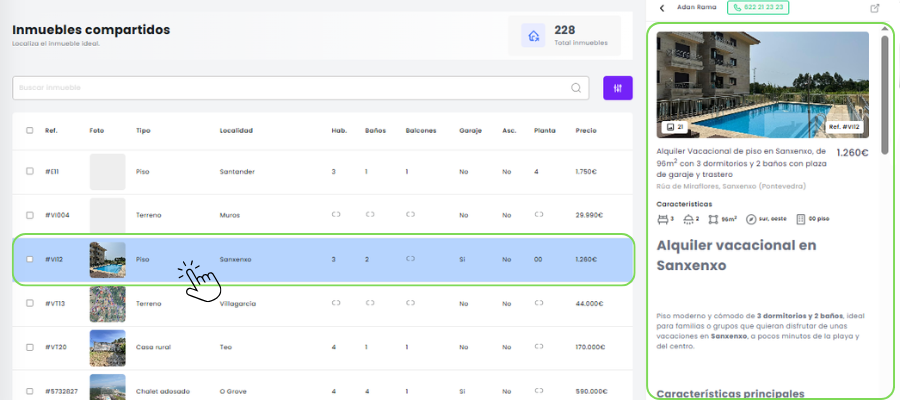The height and width of the screenshot is (400, 900).
Task: Click the 170.000€ price cell
Action: (x=591, y=347)
